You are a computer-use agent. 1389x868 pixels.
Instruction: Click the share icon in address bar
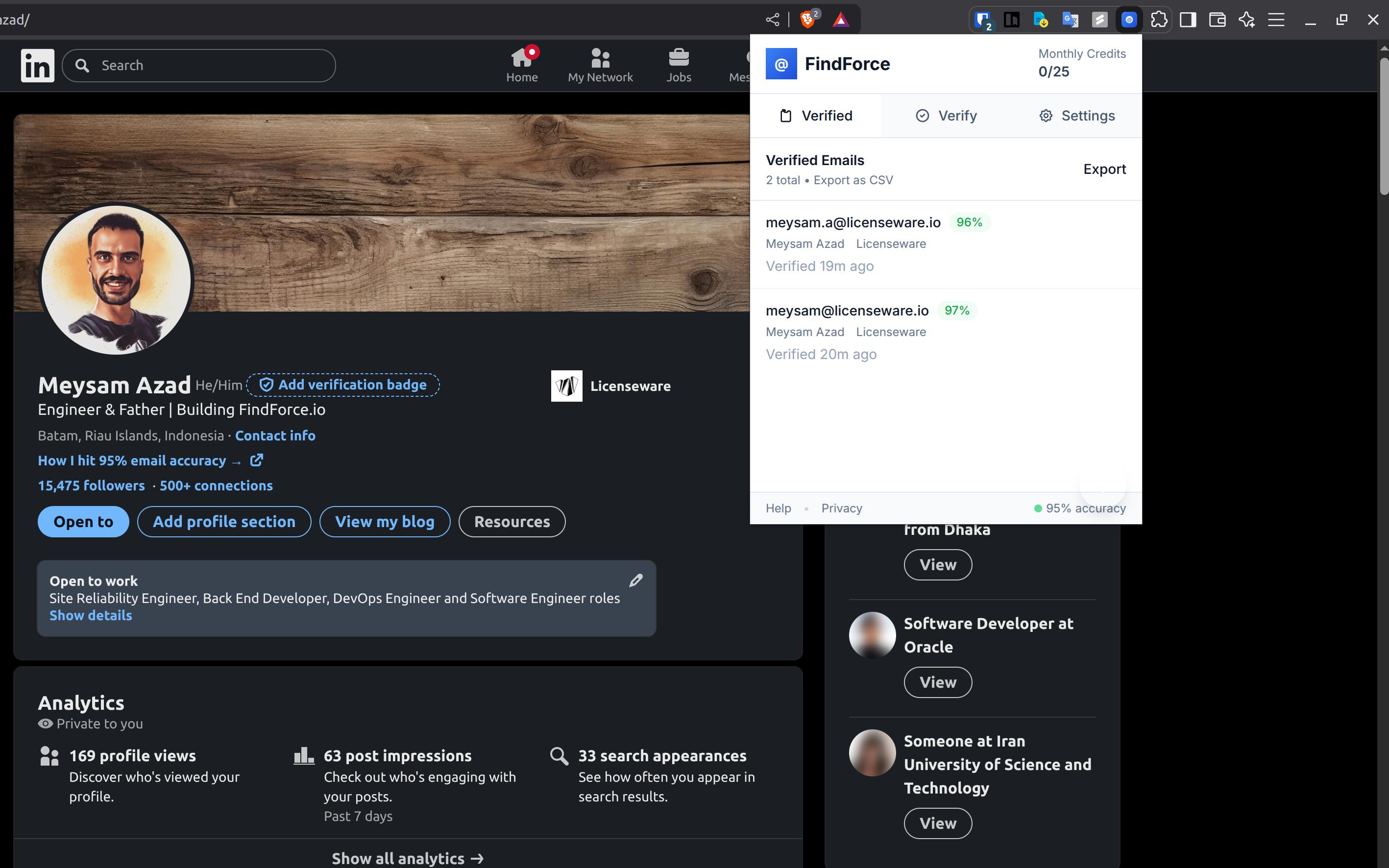point(773,20)
